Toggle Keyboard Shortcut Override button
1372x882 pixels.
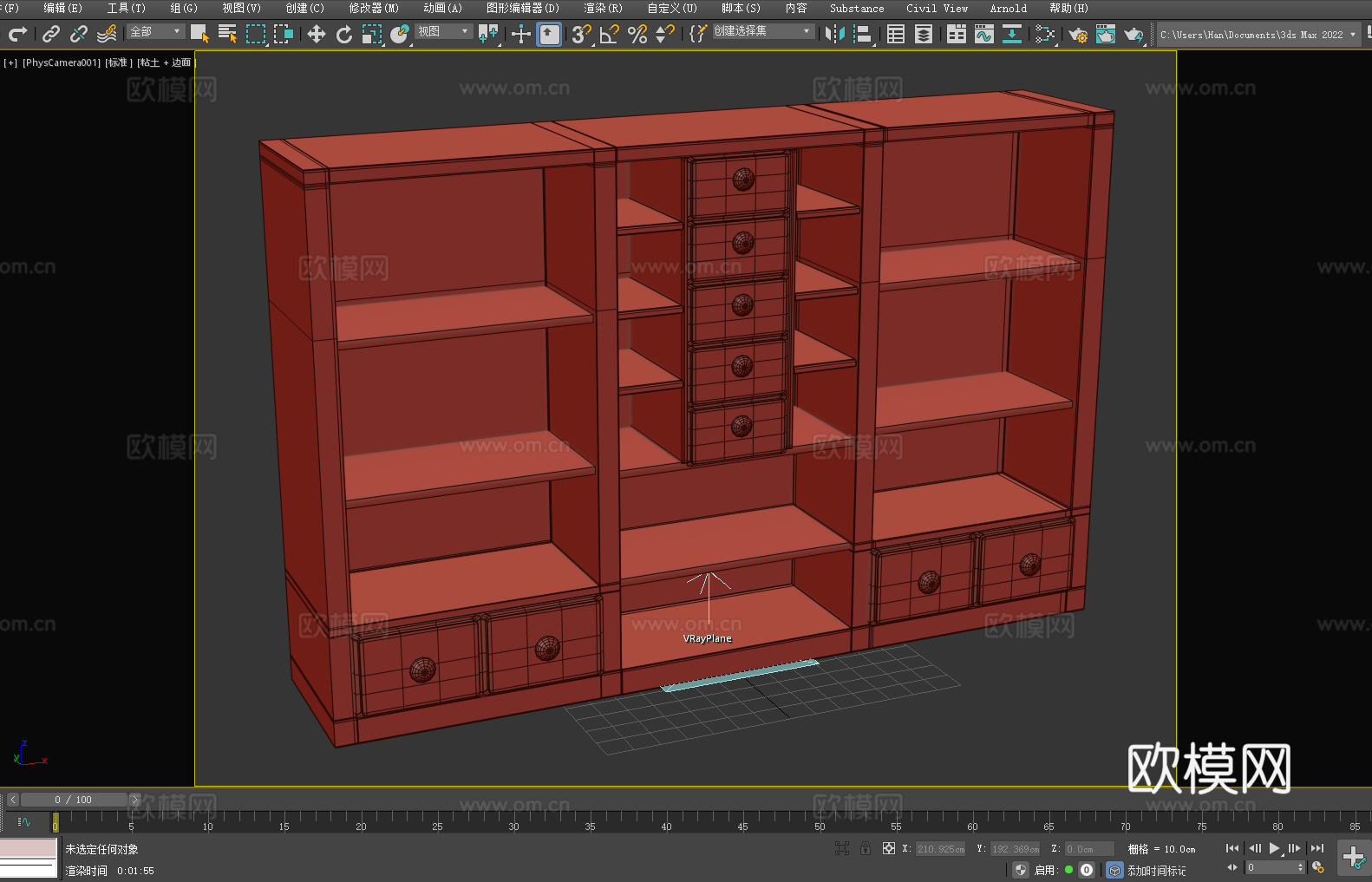pyautogui.click(x=549, y=34)
